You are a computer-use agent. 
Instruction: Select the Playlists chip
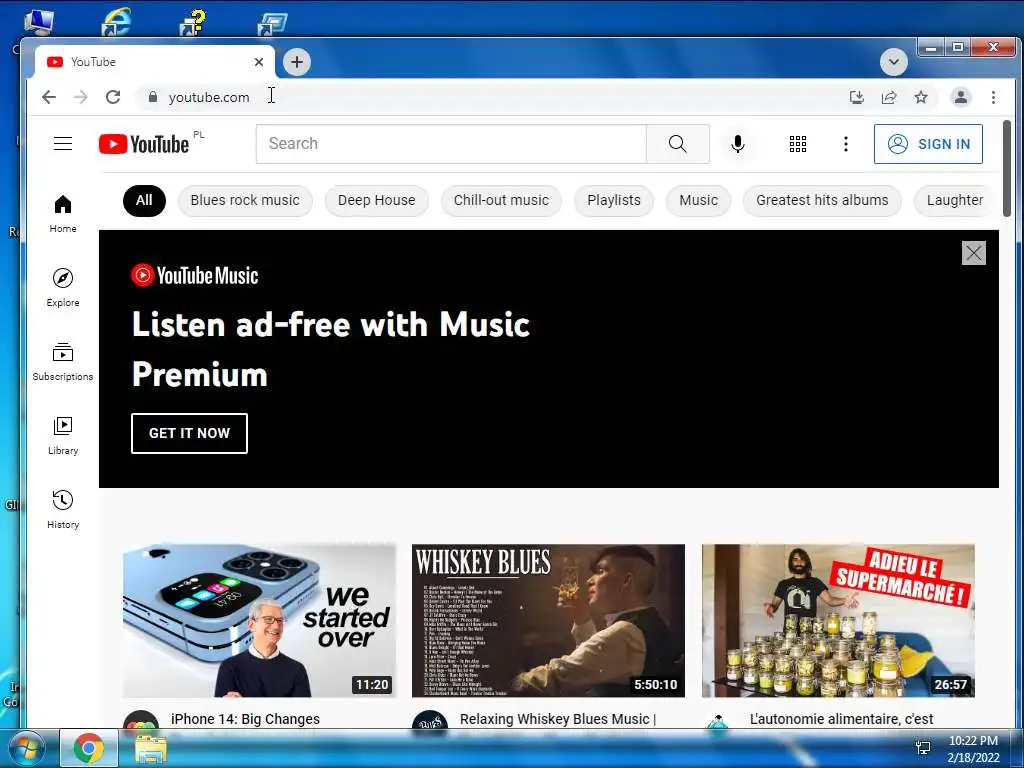click(x=614, y=200)
